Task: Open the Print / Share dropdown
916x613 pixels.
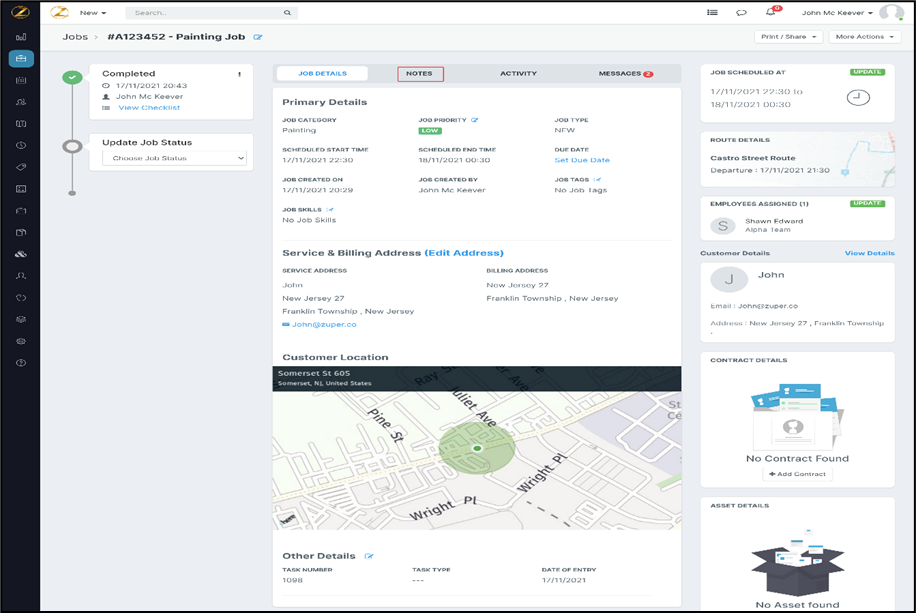Action: click(789, 37)
